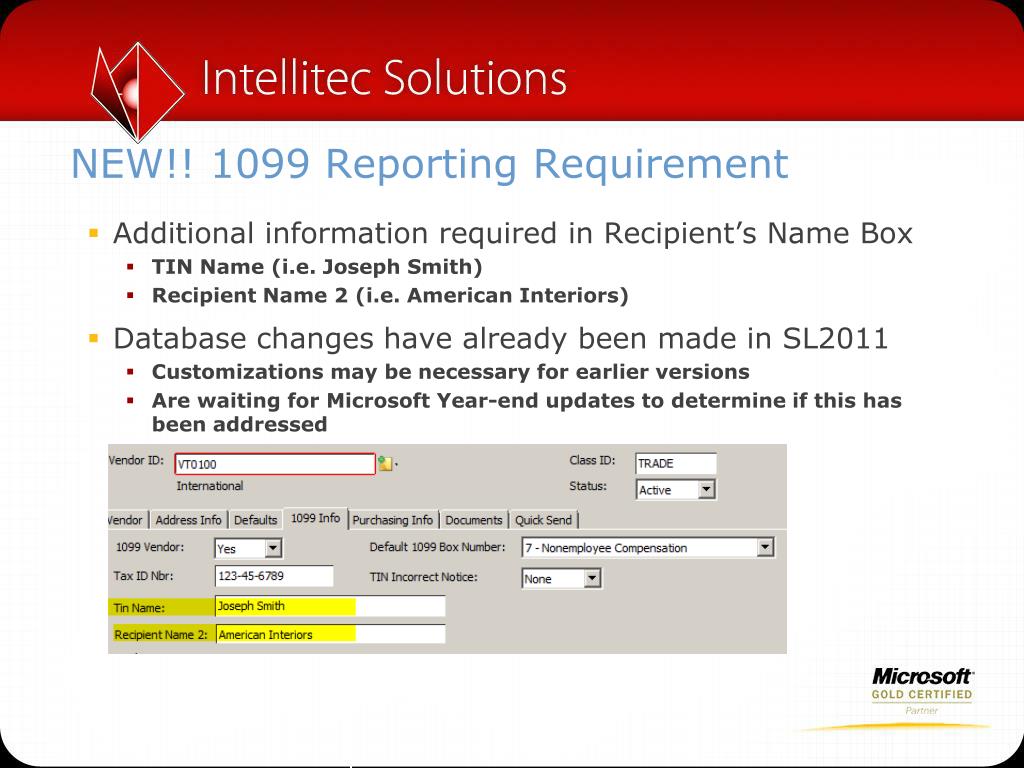The width and height of the screenshot is (1024, 768).
Task: Select the 1099 Info tab
Action: pos(315,518)
